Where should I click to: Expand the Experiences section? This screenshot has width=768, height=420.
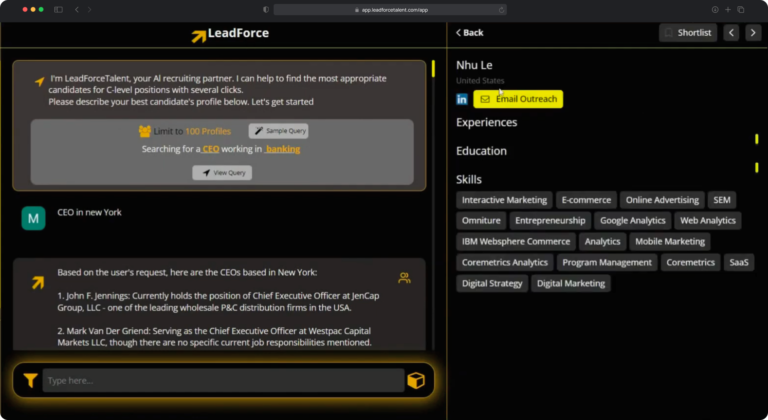[x=486, y=122]
